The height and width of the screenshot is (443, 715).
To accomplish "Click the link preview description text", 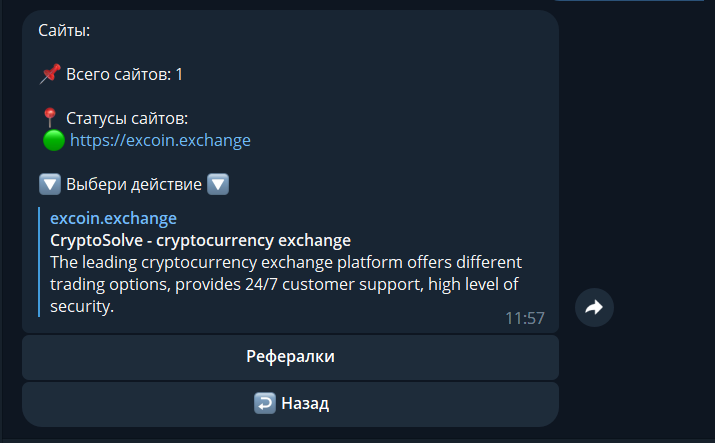I will tap(285, 285).
